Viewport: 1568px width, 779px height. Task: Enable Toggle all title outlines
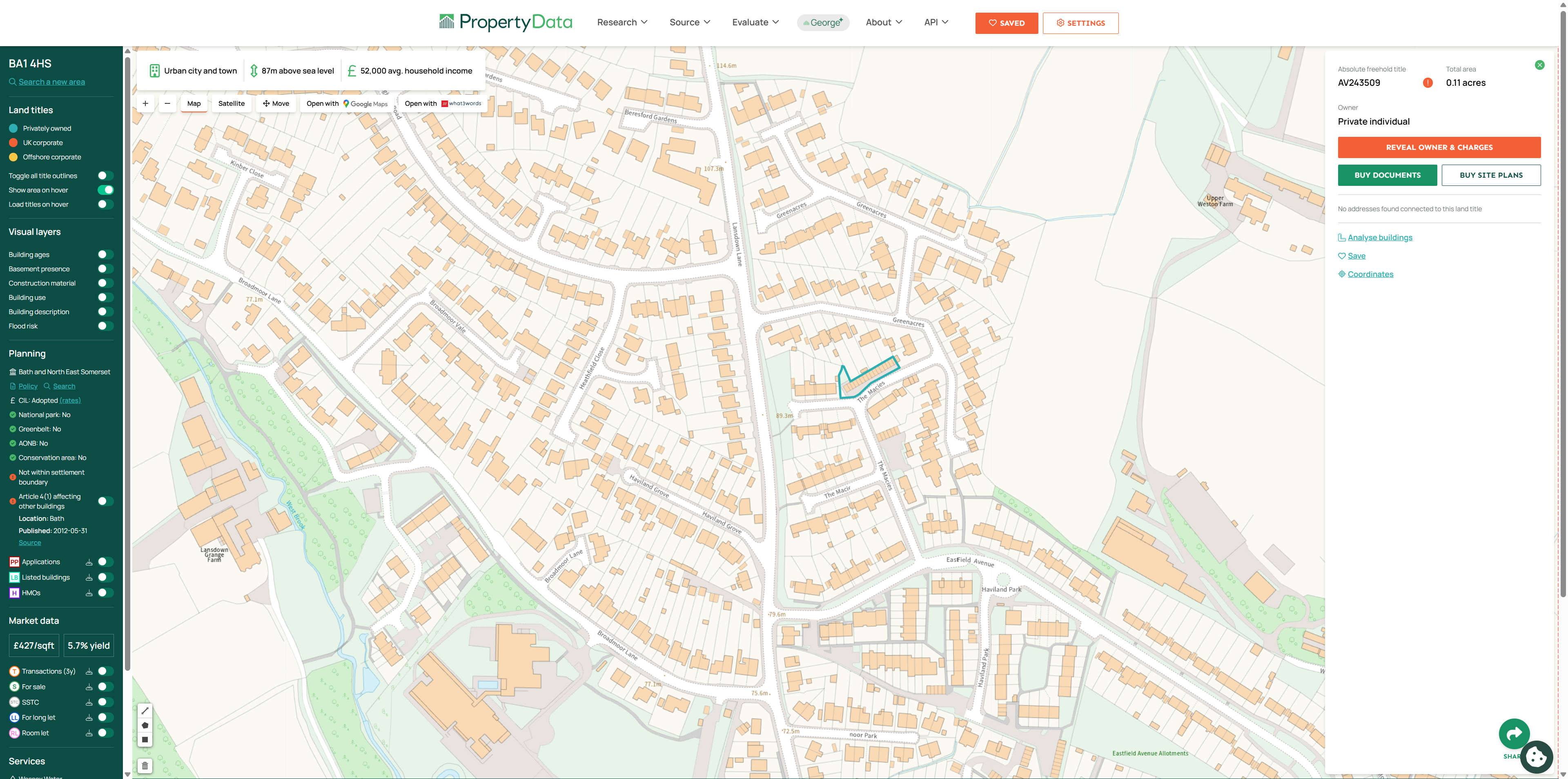coord(105,176)
